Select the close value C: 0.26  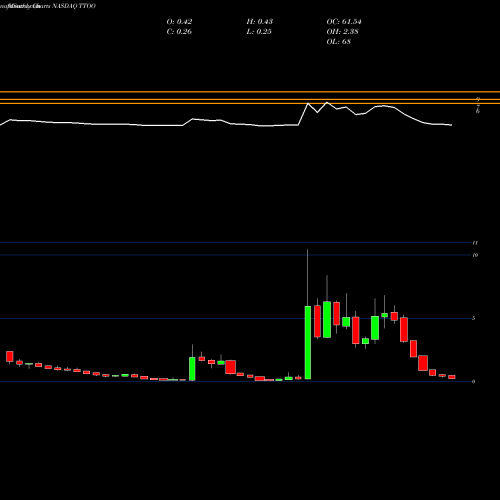[179, 32]
